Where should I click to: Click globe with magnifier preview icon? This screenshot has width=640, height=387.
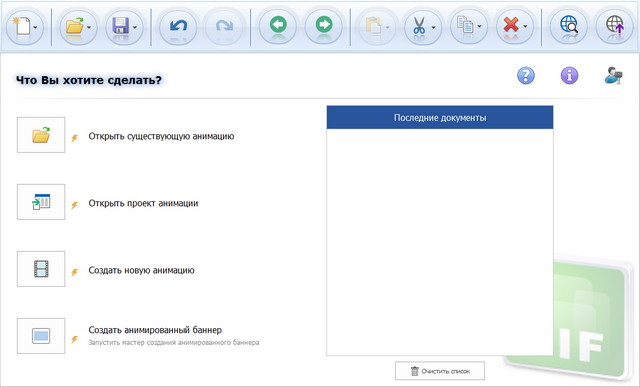pos(569,25)
